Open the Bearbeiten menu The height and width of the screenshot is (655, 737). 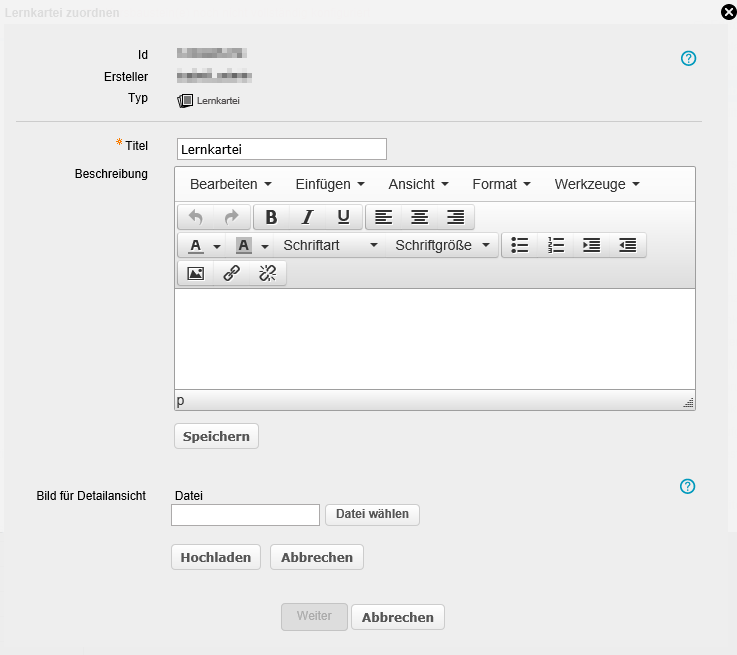230,184
